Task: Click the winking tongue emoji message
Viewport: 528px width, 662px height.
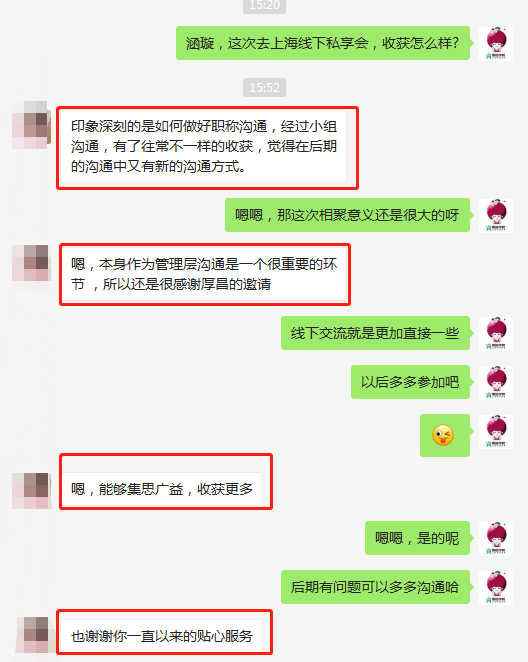Action: click(x=444, y=435)
